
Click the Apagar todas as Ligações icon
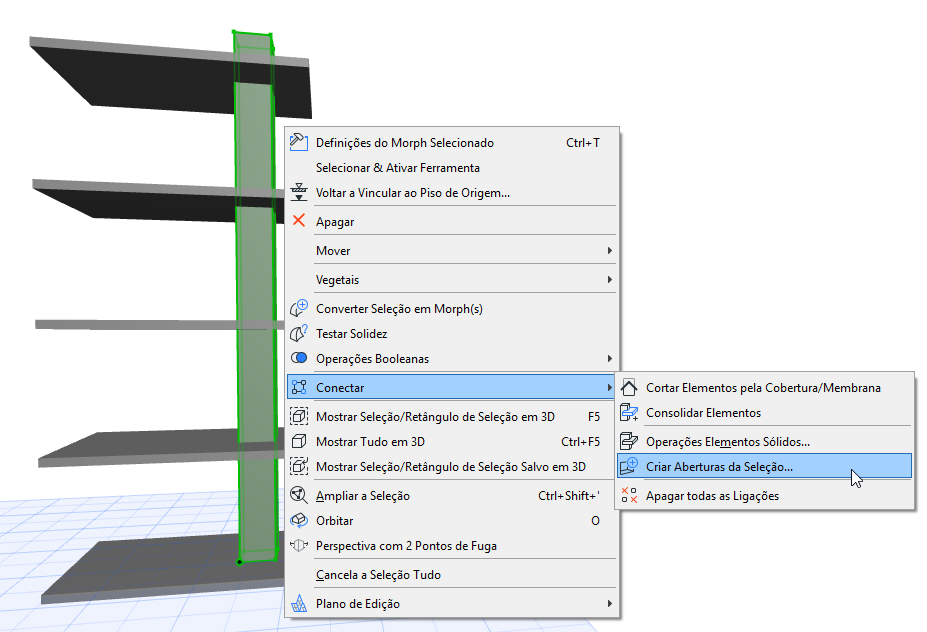pyautogui.click(x=629, y=495)
